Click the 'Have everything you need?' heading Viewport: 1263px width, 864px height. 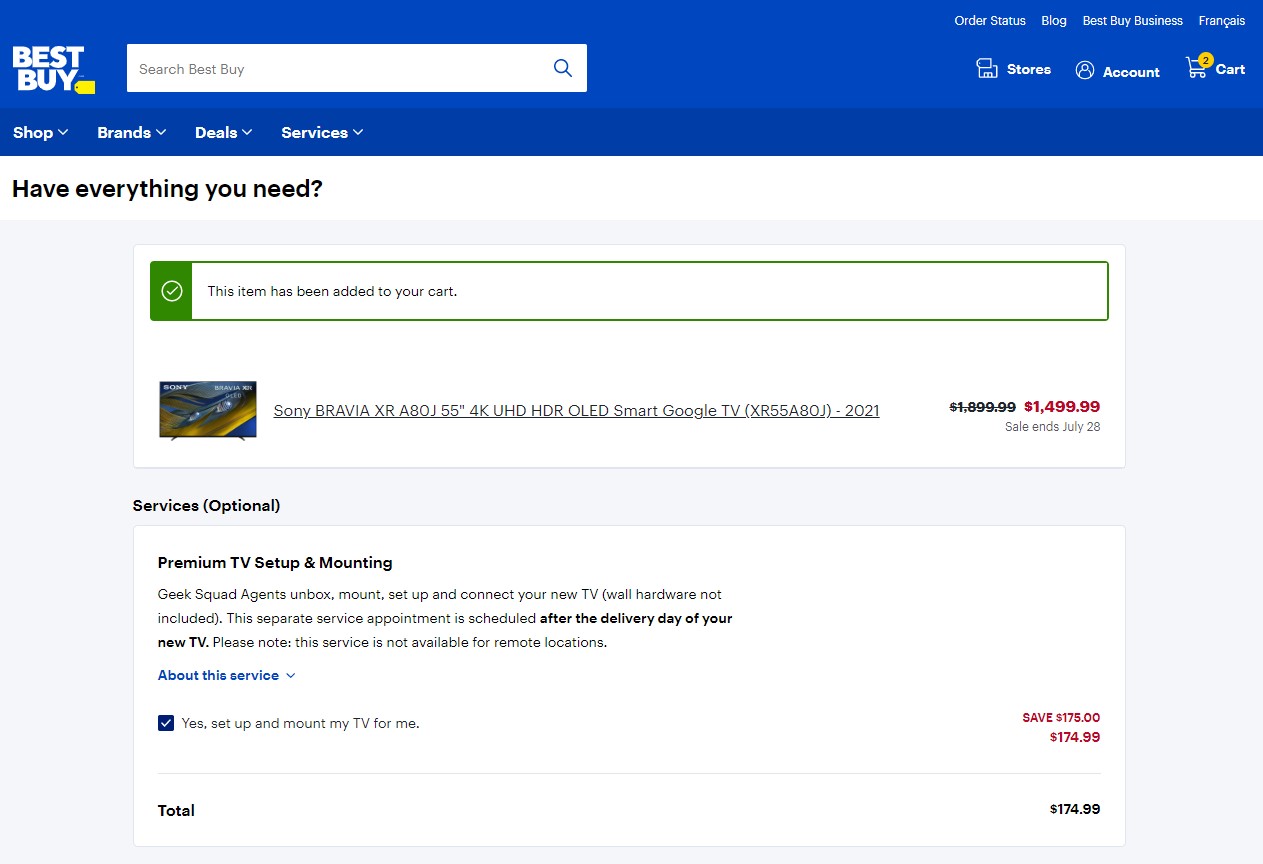[167, 188]
